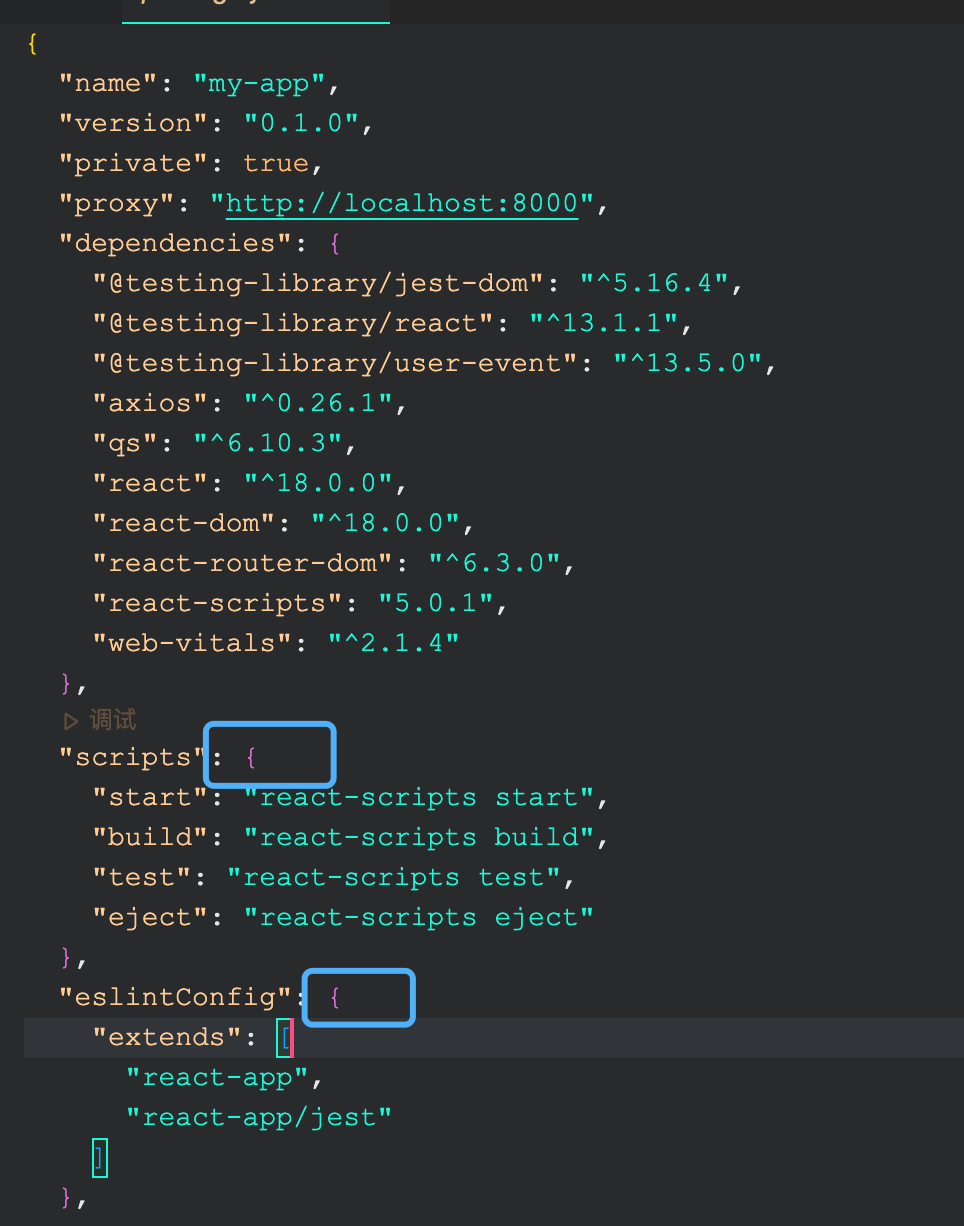
Task: Select the extends array closing bracket
Action: [99, 1158]
